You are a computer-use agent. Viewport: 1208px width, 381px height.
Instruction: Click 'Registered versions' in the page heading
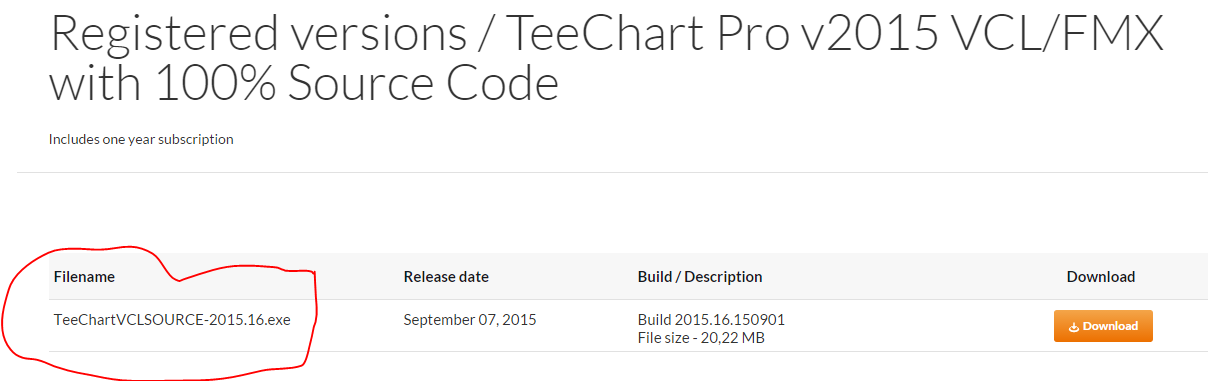[x=256, y=33]
